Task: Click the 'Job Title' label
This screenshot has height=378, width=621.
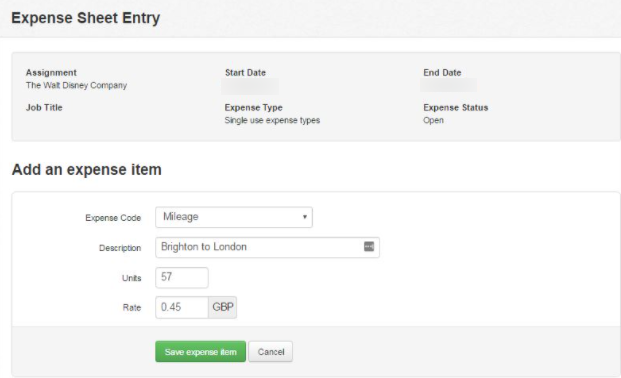Action: [44, 107]
